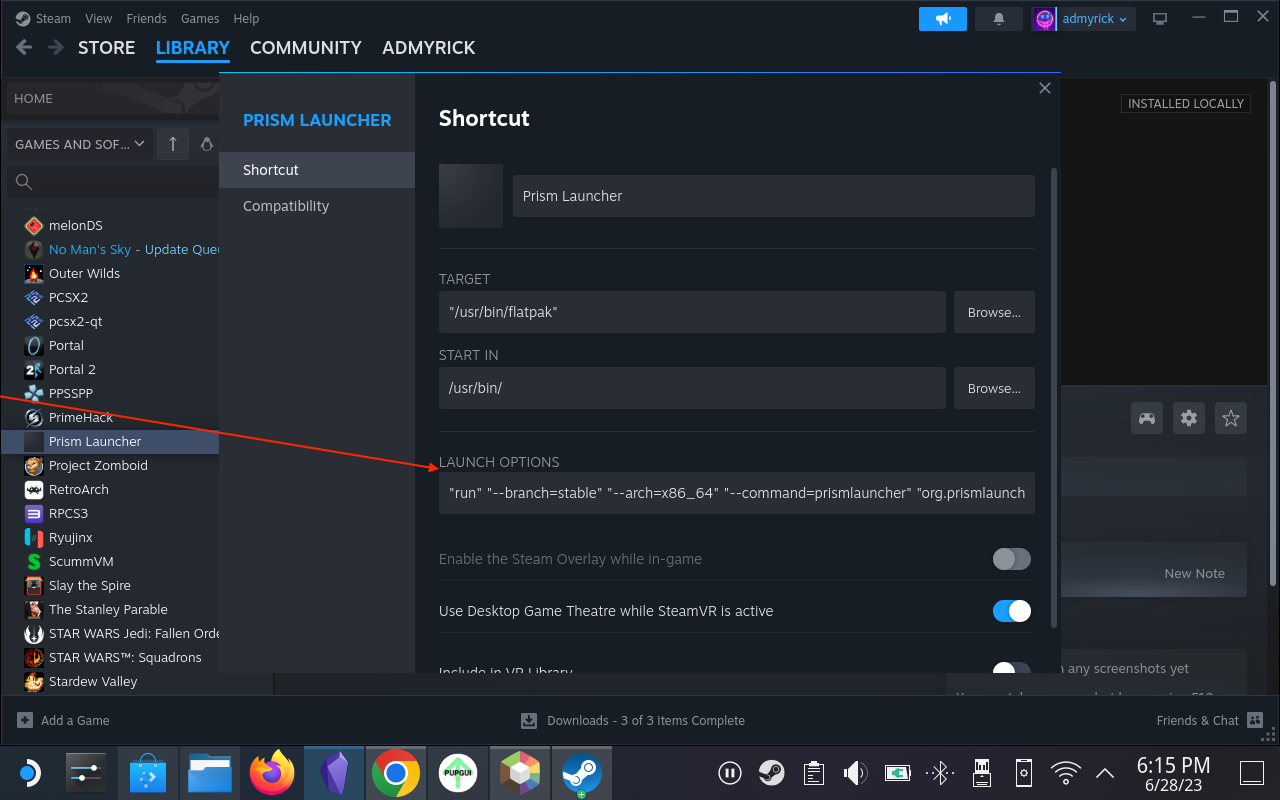Open controller configuration icon on game page
Image resolution: width=1280 pixels, height=800 pixels.
pos(1146,418)
